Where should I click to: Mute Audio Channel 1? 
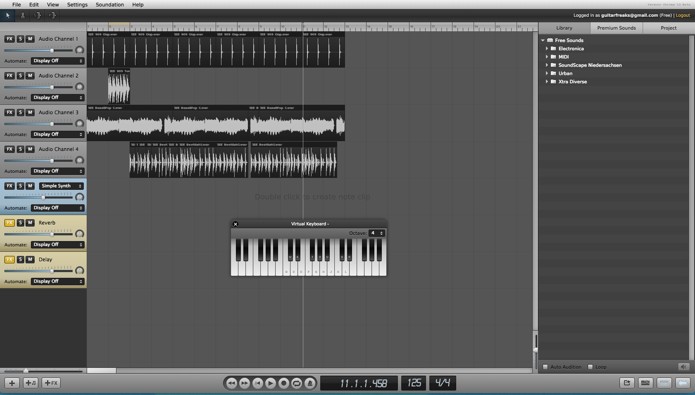tap(30, 39)
